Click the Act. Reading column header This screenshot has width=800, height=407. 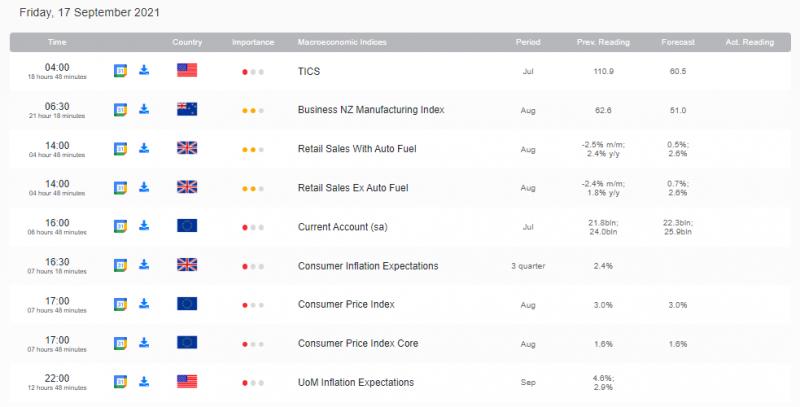750,42
